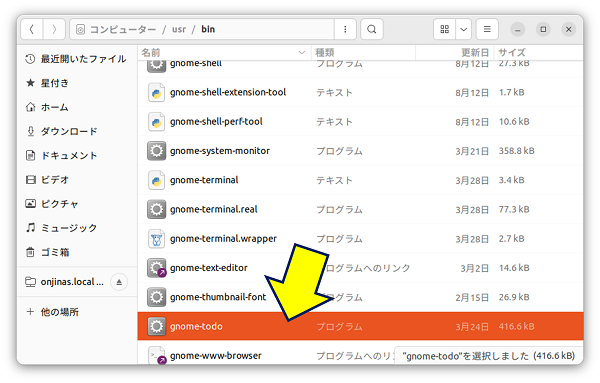Click size 10.6 kB of gnome-shell-perf-tool
The height and width of the screenshot is (383, 600).
coord(514,122)
